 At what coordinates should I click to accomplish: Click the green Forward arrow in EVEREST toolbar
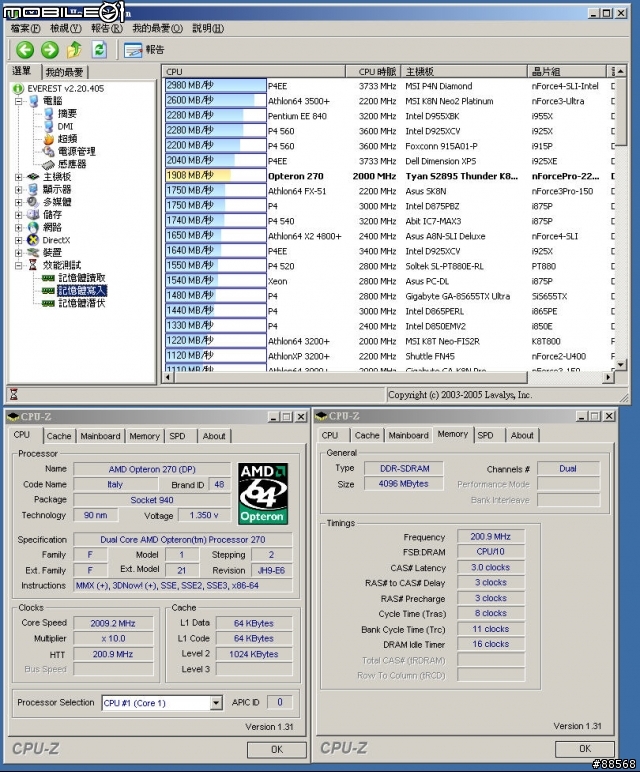50,50
